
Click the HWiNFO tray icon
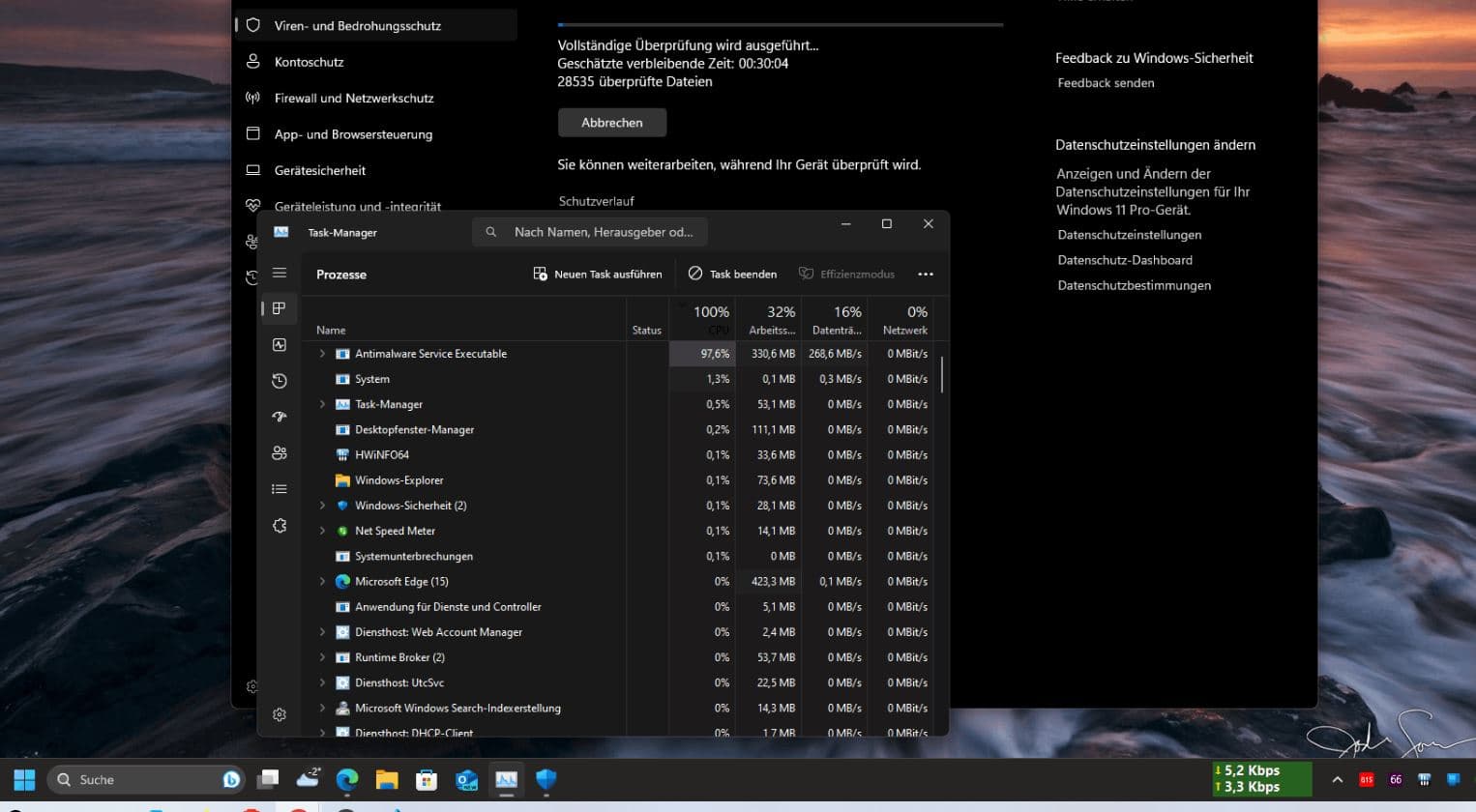[1424, 779]
